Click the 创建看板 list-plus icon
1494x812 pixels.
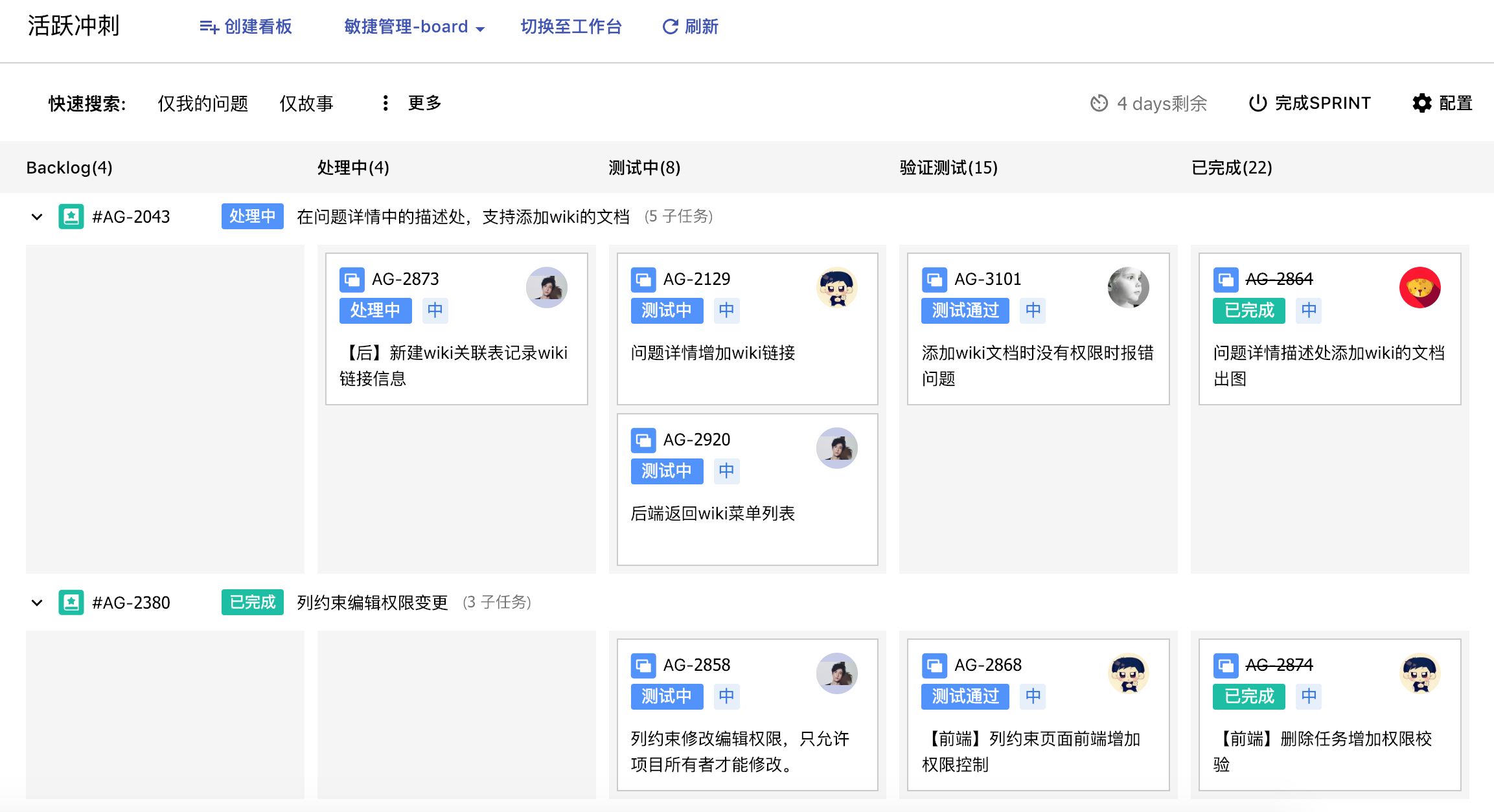coord(209,27)
